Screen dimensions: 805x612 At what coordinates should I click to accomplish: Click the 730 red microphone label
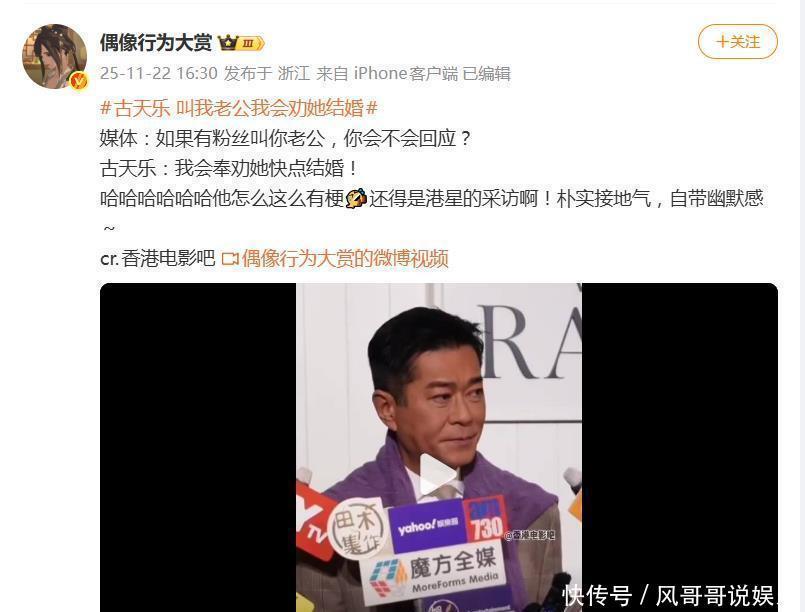click(x=485, y=522)
